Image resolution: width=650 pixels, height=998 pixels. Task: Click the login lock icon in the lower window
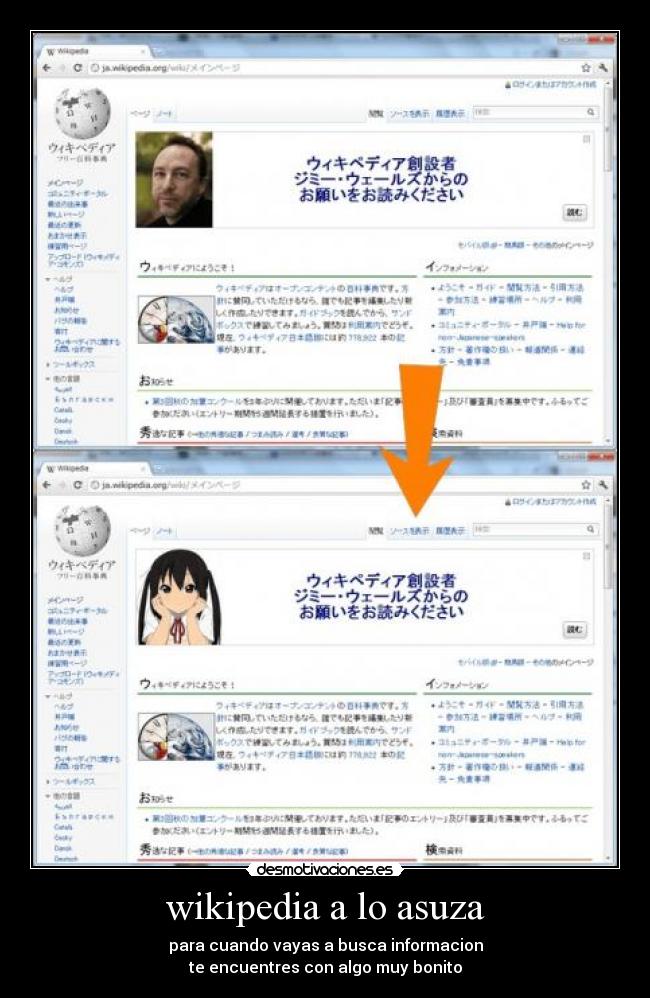coord(508,502)
